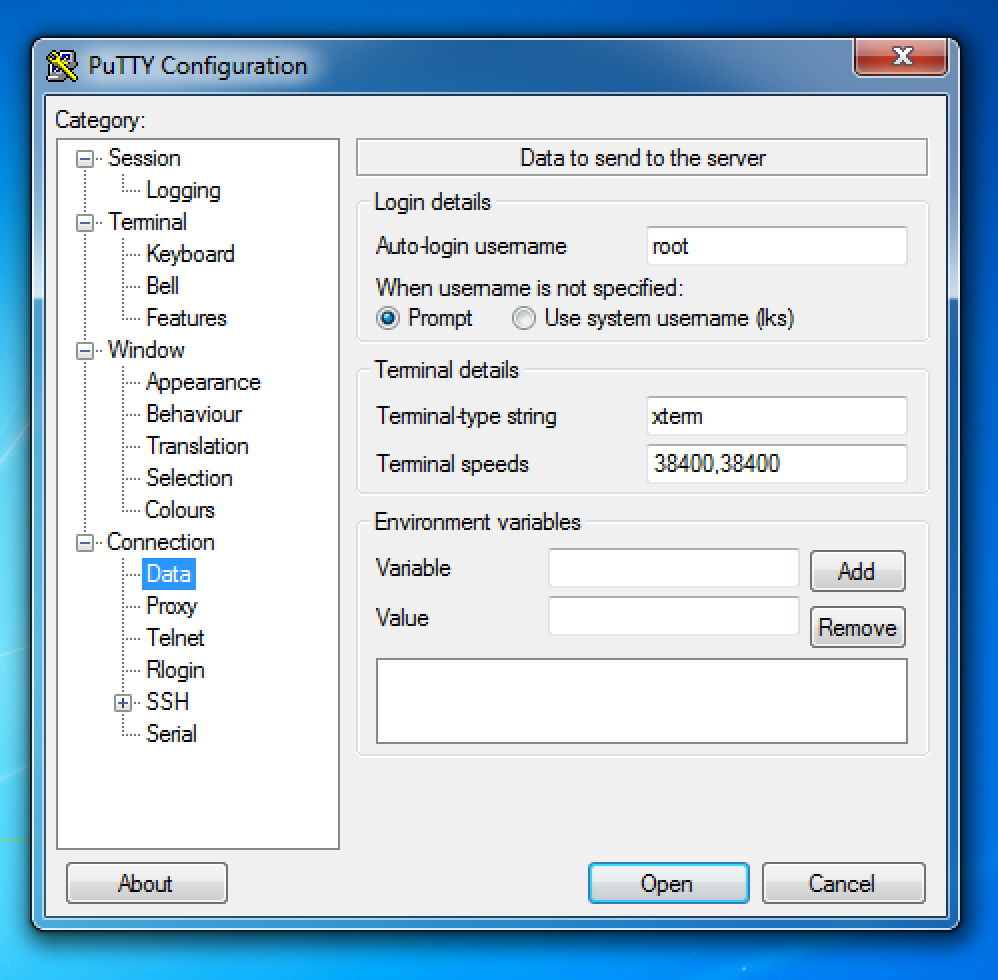Click the Terminal speeds field

777,464
